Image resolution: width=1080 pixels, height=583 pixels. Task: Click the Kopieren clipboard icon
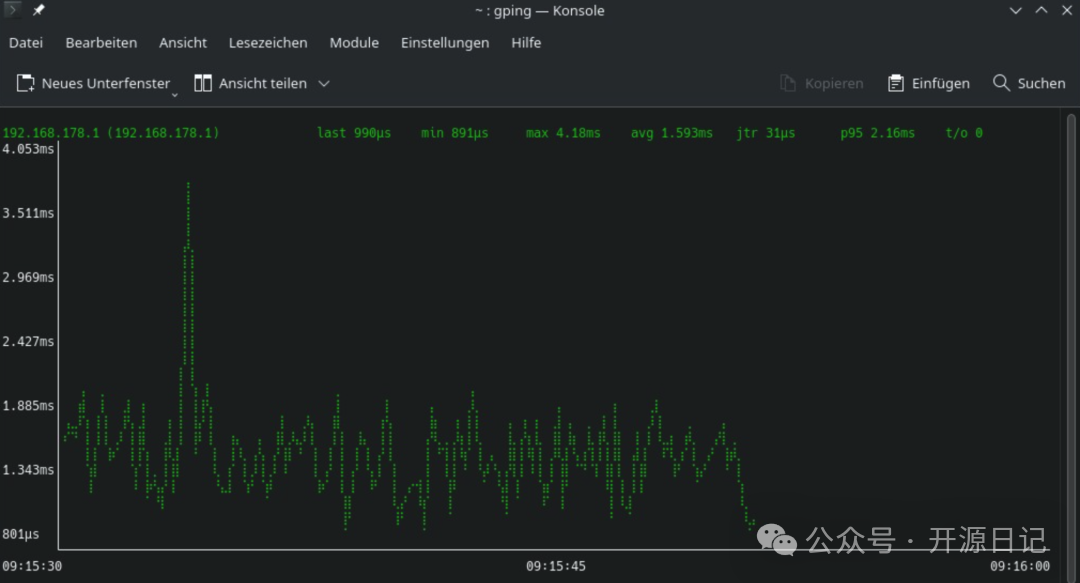pyautogui.click(x=788, y=83)
